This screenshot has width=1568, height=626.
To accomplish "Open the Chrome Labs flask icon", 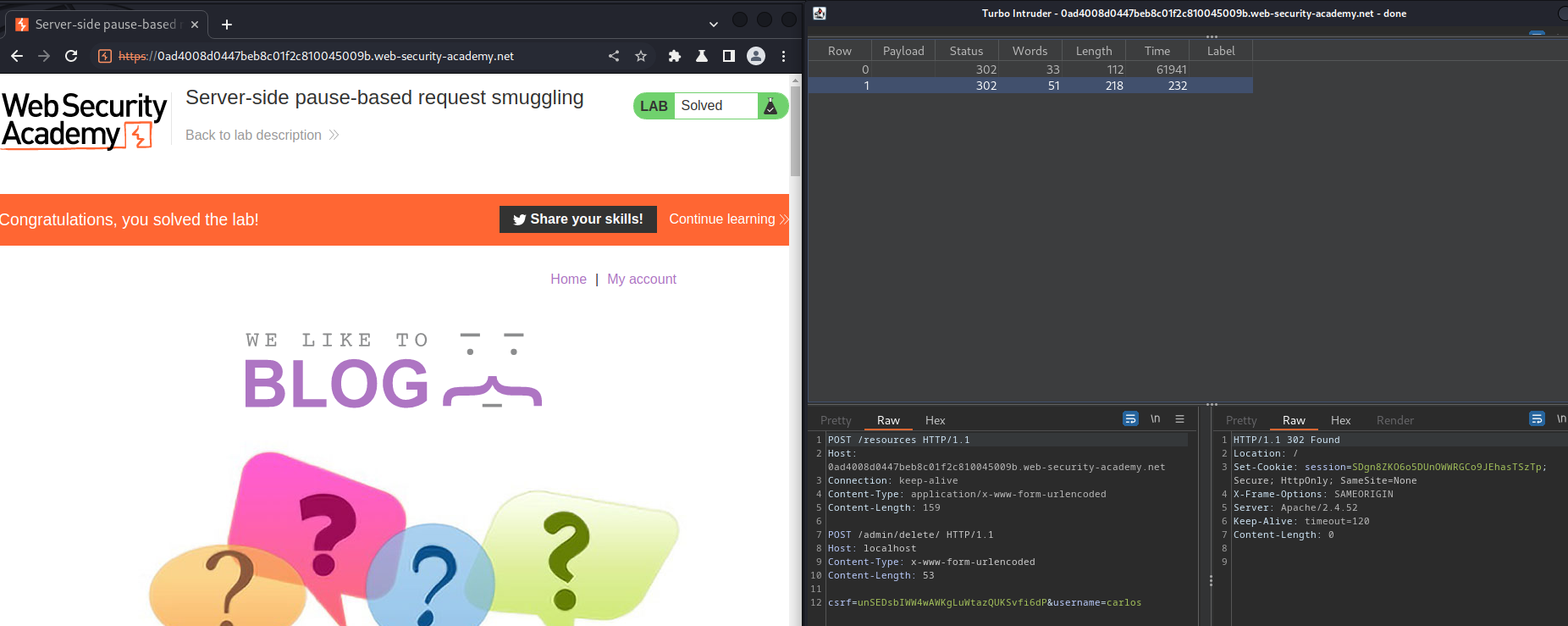I will coord(702,56).
